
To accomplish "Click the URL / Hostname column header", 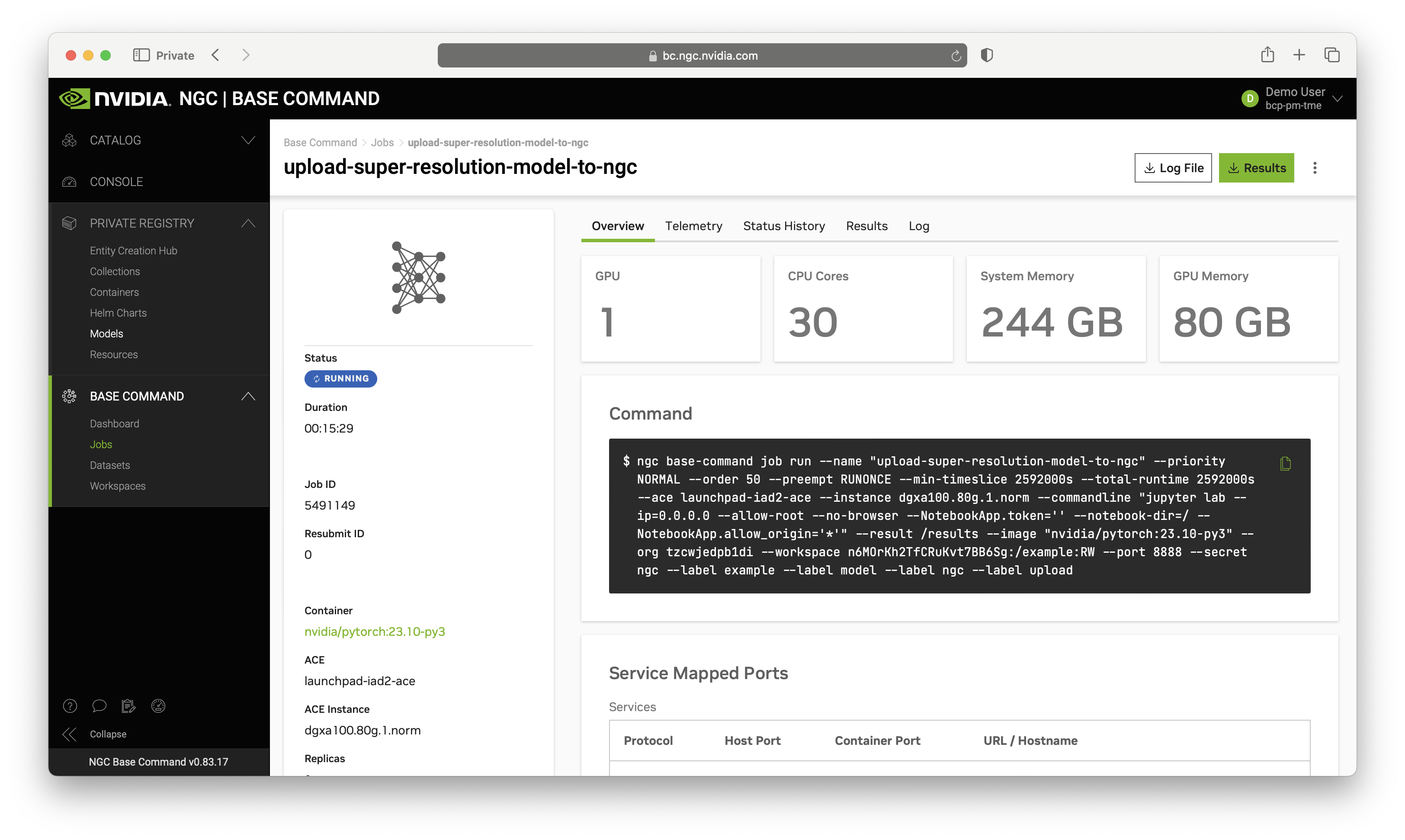I will point(1030,741).
